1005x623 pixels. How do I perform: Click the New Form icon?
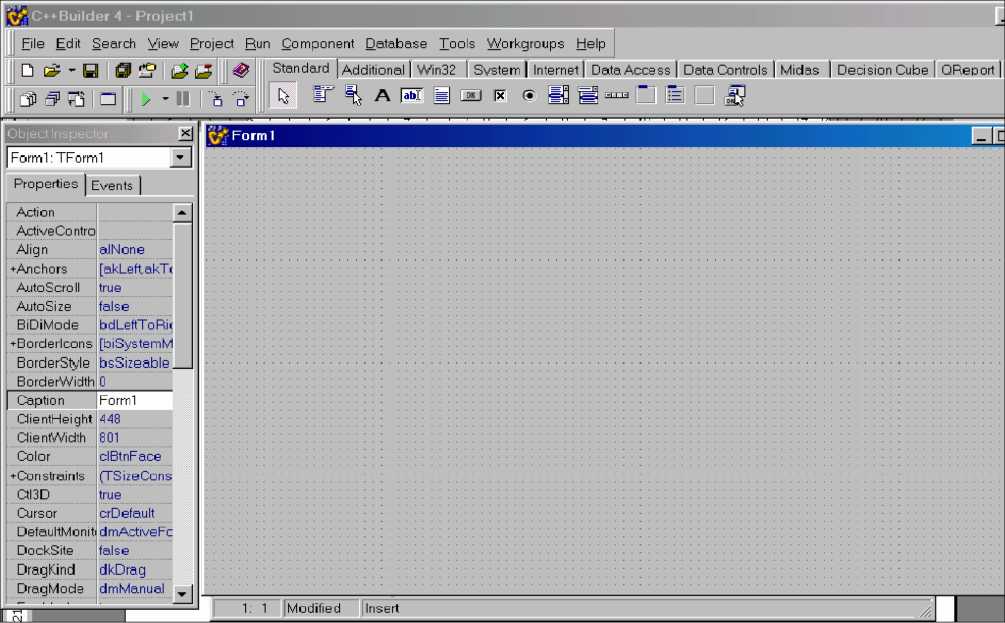click(x=108, y=99)
